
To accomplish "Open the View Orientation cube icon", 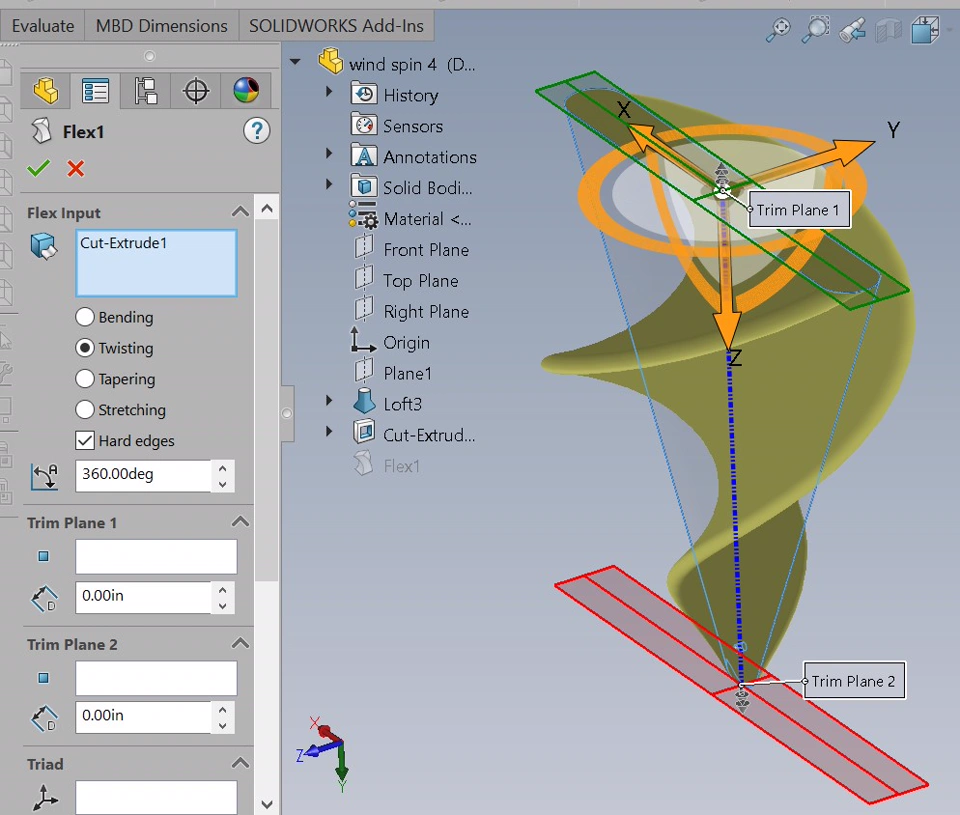I will (925, 29).
